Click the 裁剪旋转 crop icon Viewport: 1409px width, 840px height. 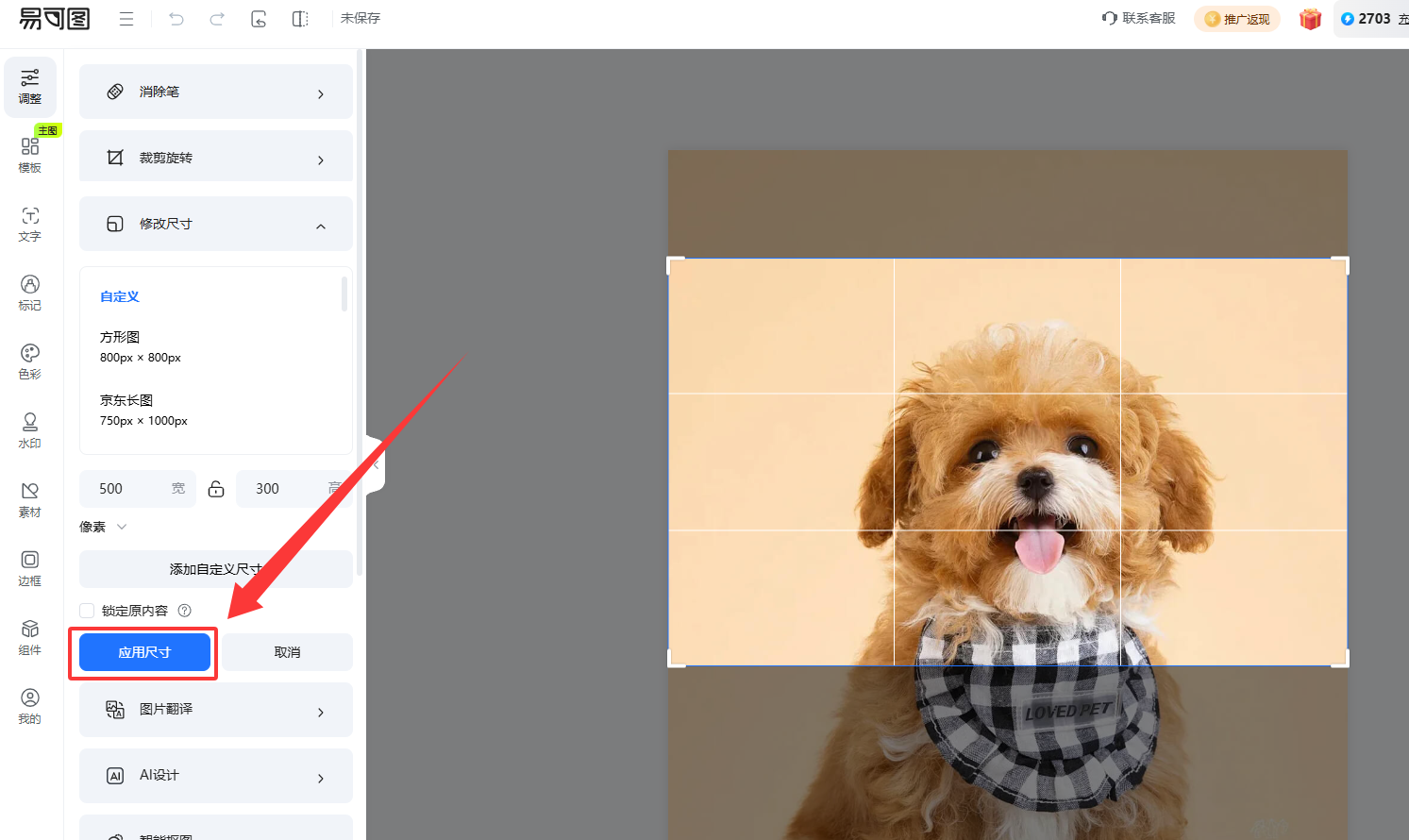115,158
